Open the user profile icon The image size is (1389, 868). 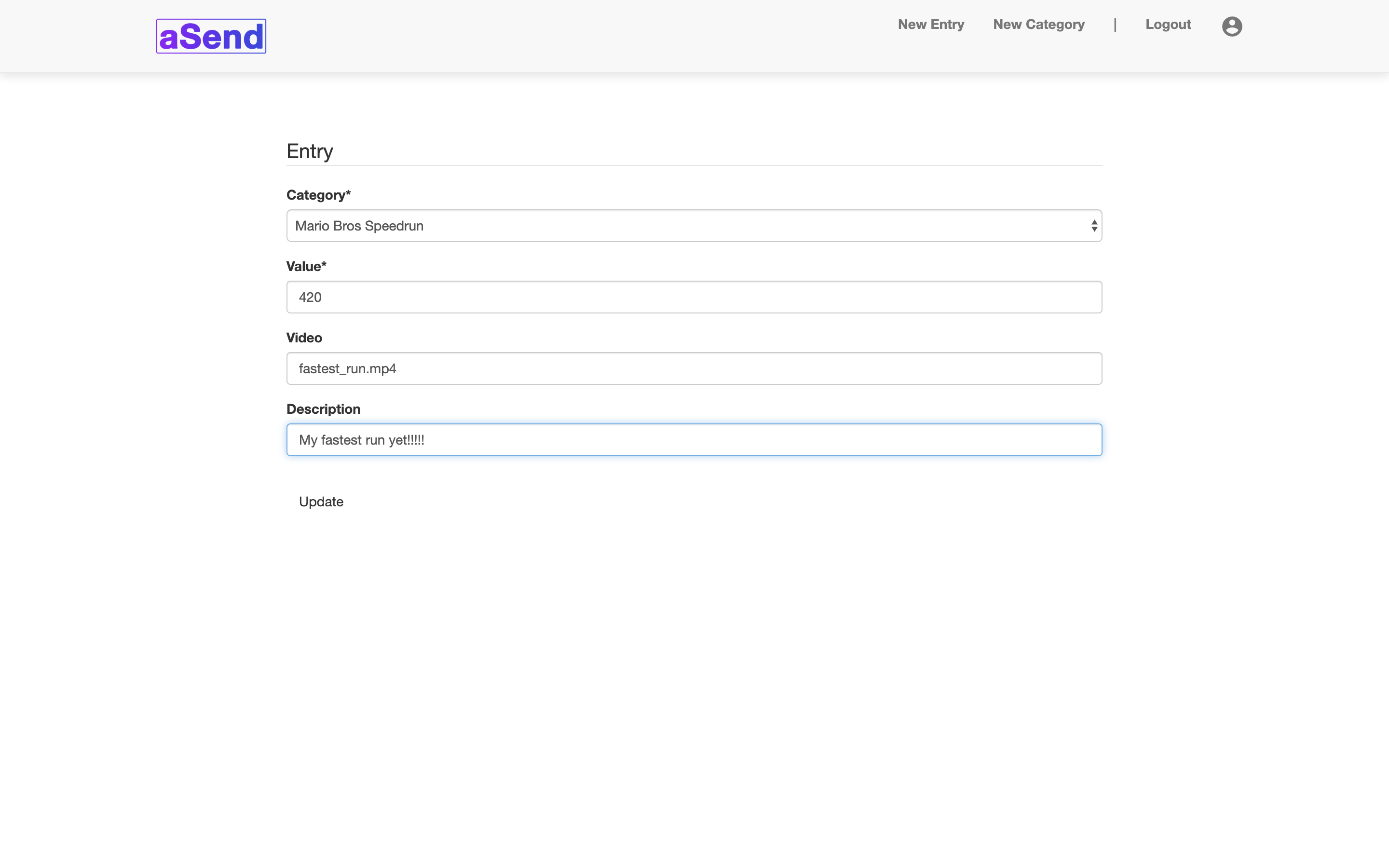click(x=1231, y=27)
